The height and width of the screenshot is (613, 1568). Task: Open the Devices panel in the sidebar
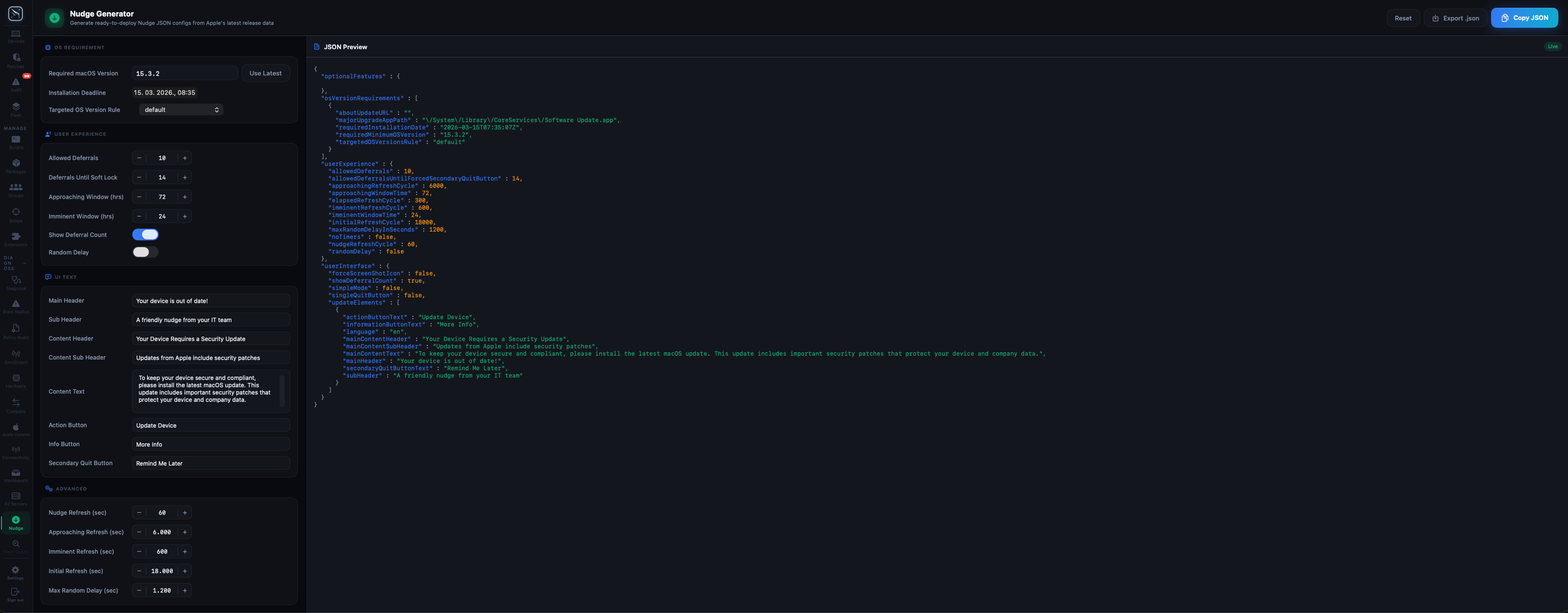(15, 36)
